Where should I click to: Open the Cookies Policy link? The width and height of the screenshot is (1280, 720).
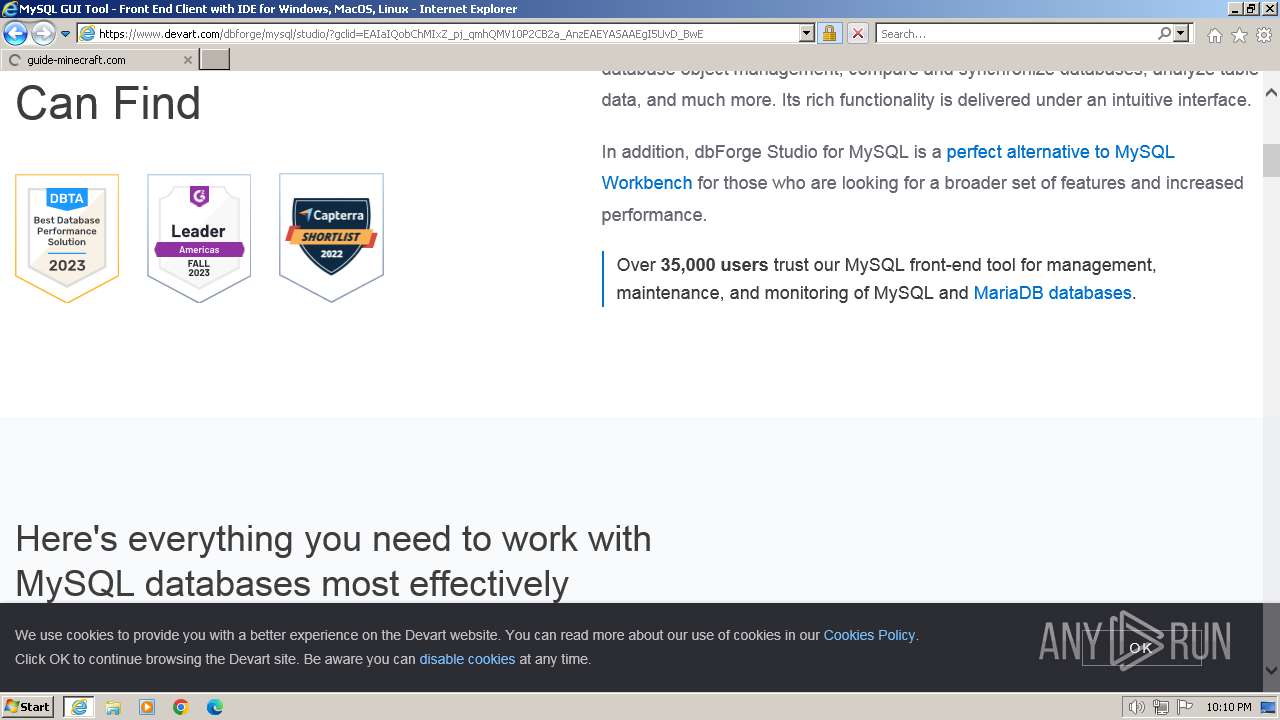[869, 635]
